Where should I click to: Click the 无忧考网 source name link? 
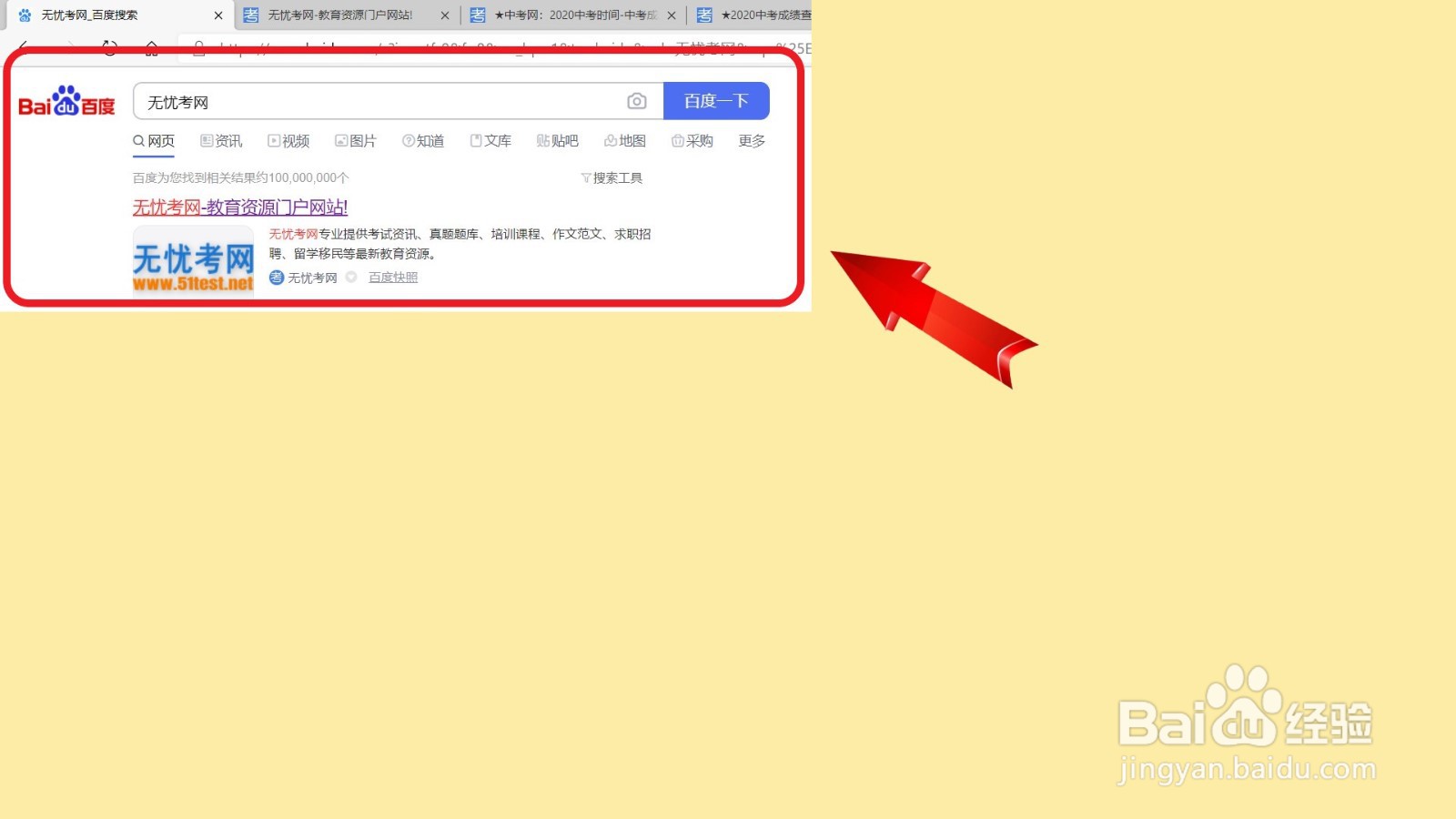[x=312, y=278]
